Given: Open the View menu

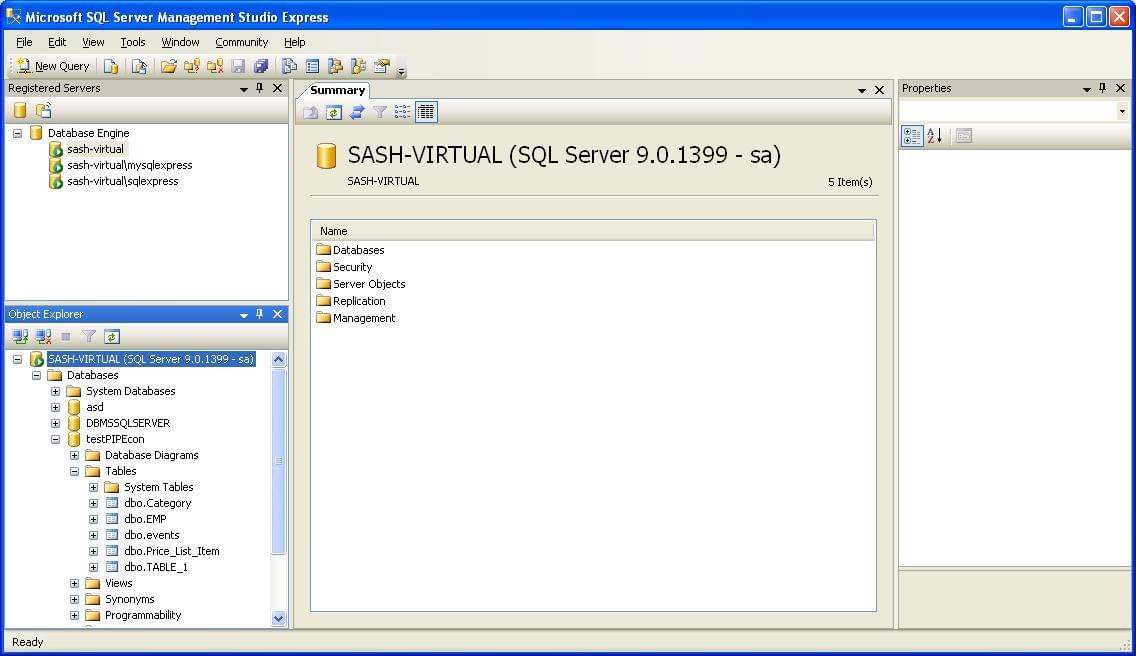Looking at the screenshot, I should [x=93, y=42].
